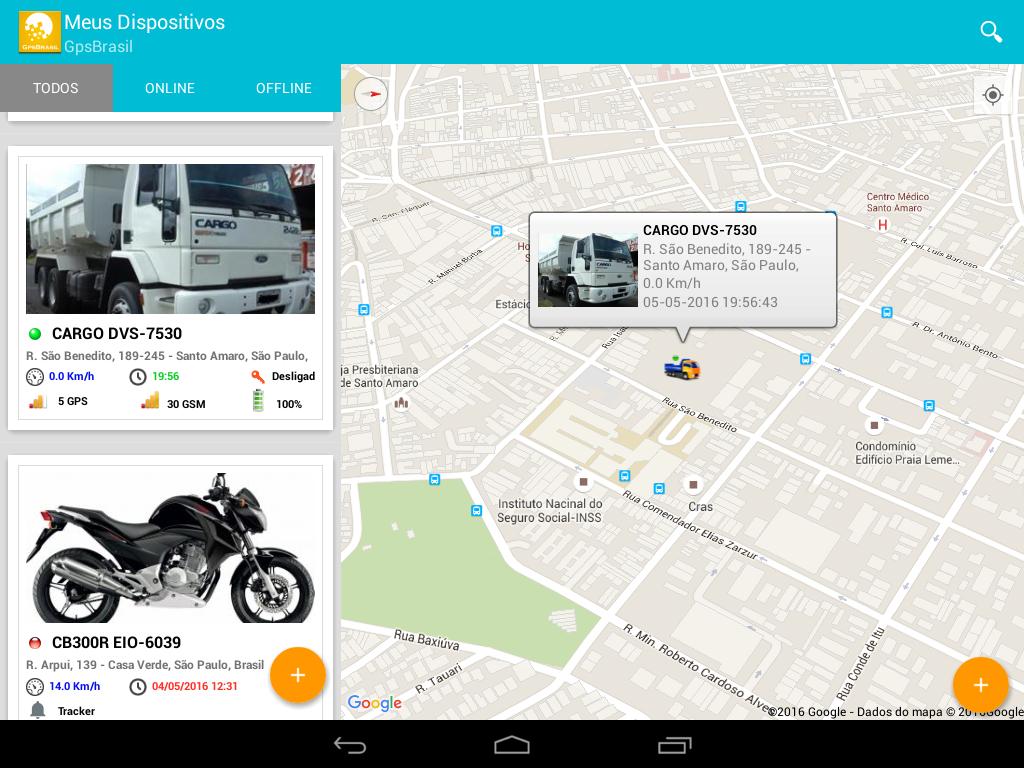1024x768 pixels.
Task: Switch to TODOS tab
Action: tap(56, 88)
